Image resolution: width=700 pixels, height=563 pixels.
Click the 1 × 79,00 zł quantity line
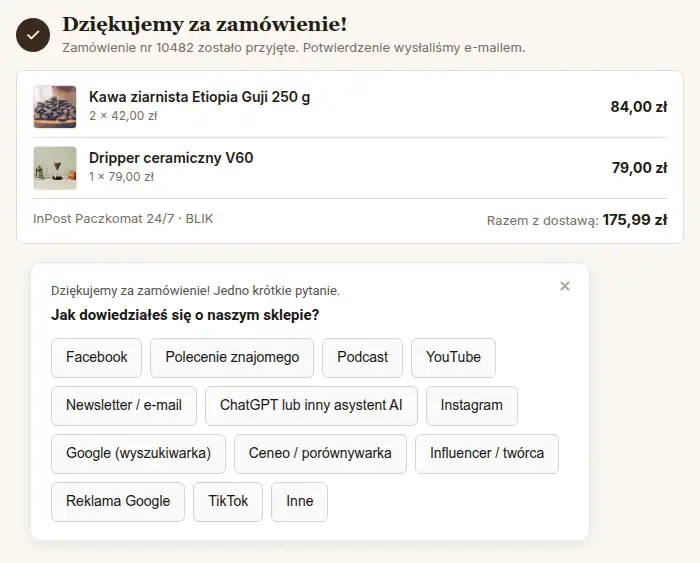coord(121,177)
